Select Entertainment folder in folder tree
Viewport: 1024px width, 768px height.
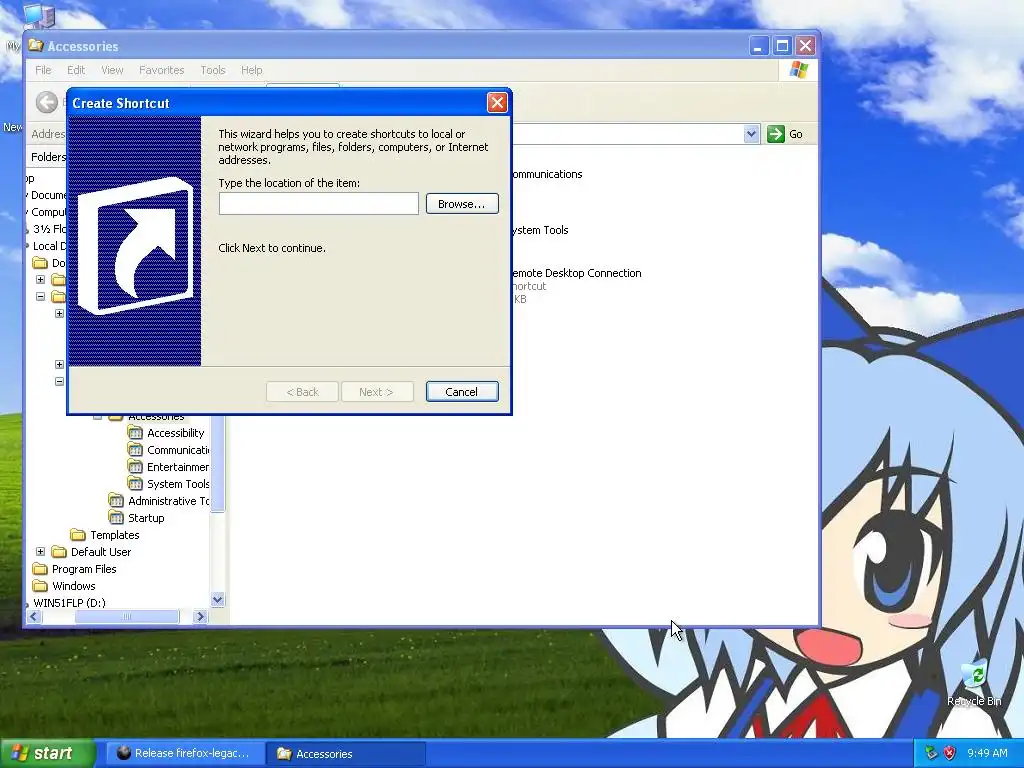tap(178, 467)
